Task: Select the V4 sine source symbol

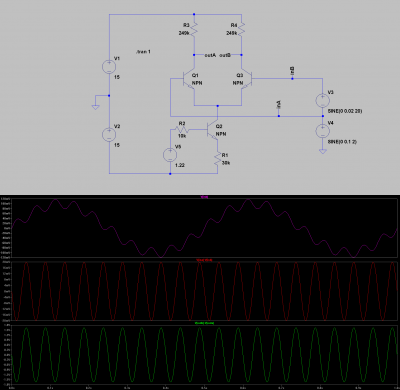Action: [x=323, y=131]
